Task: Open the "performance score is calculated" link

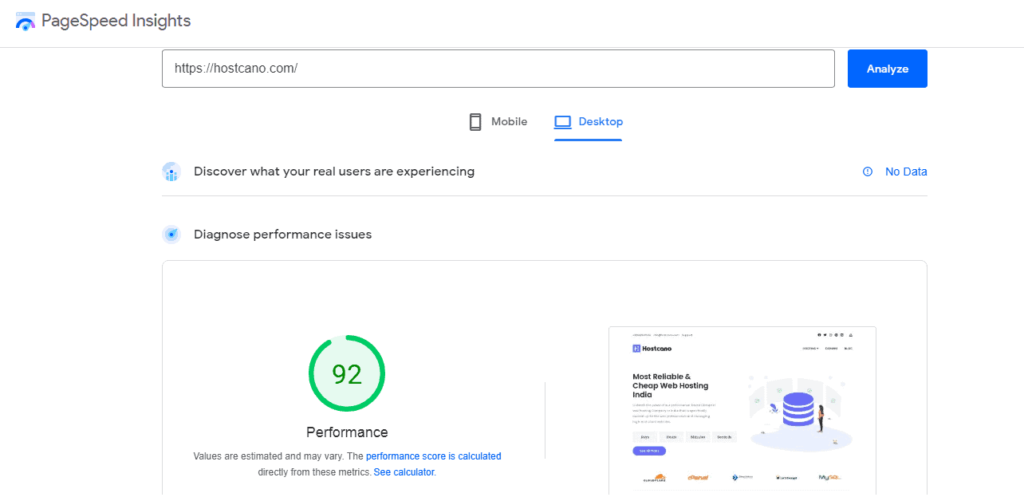Action: [x=426, y=456]
